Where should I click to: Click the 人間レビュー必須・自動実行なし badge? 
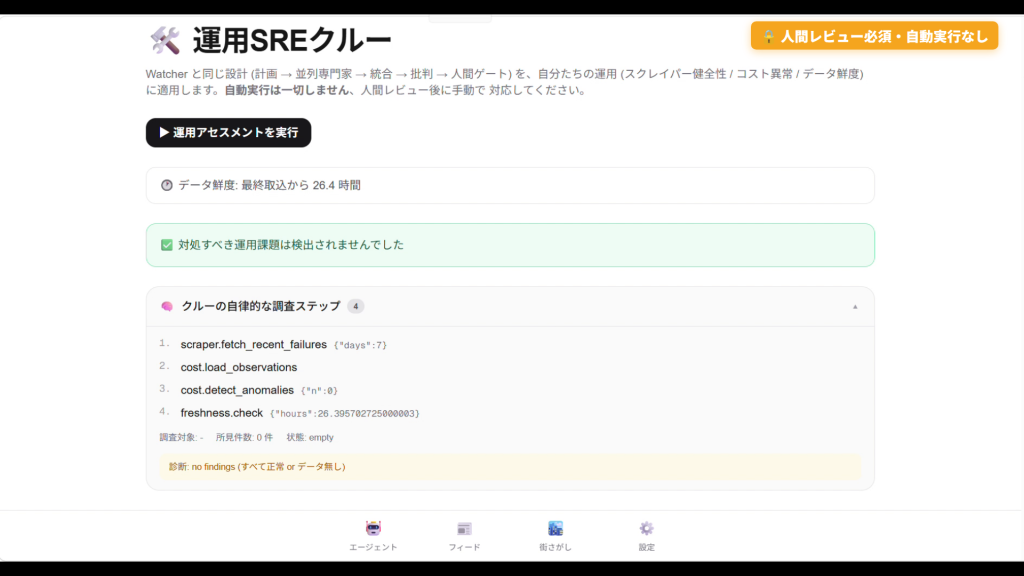(874, 36)
